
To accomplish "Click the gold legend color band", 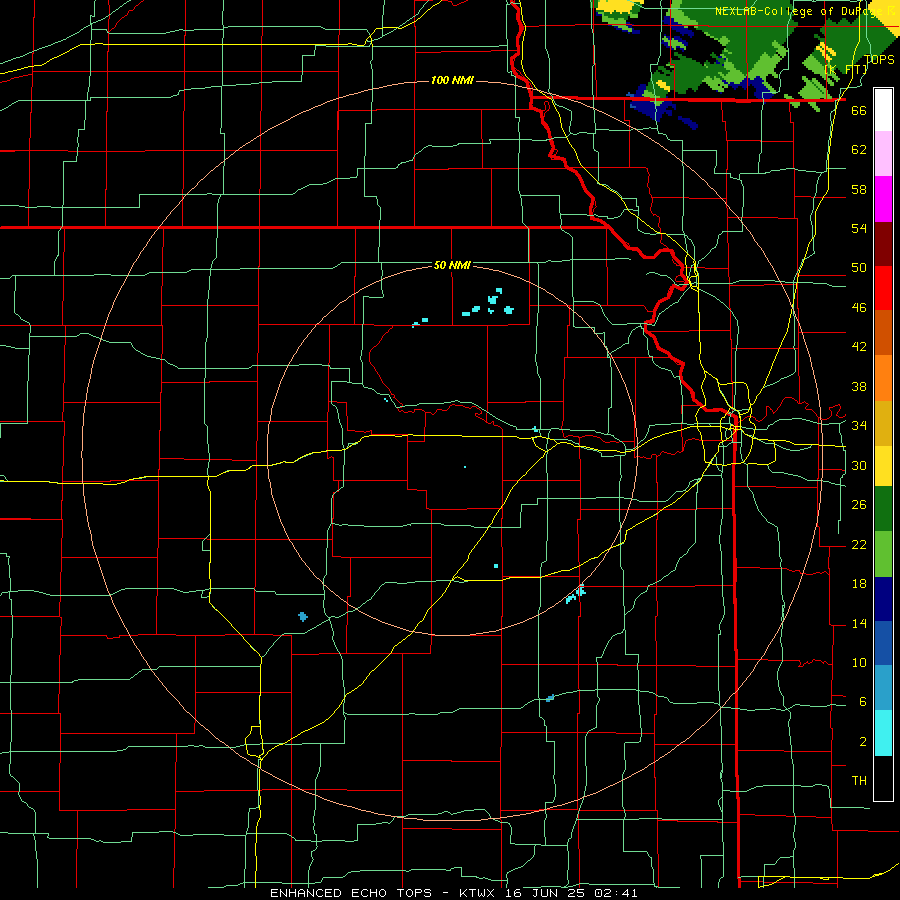I will coord(883,423).
